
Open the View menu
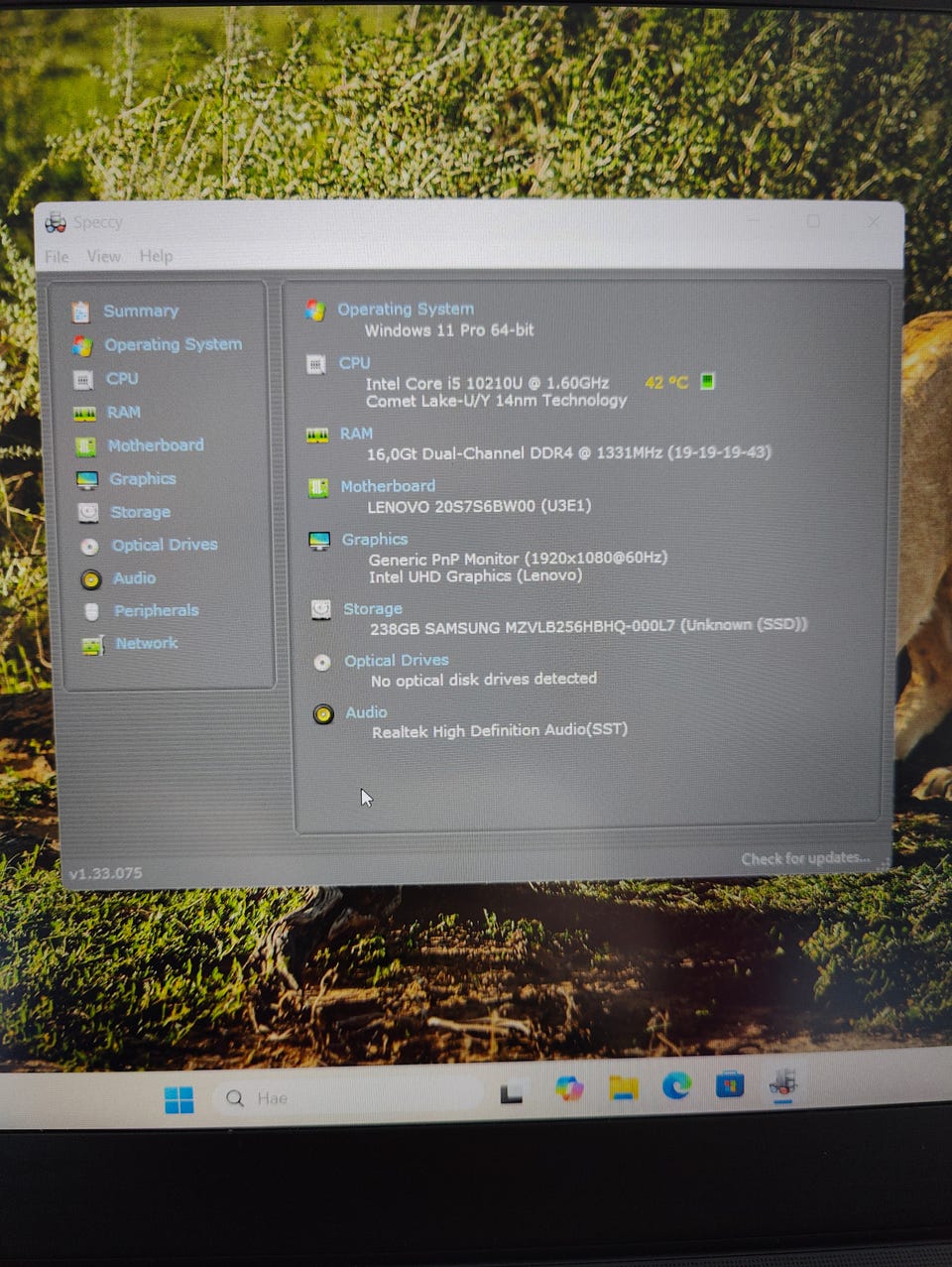[x=103, y=256]
